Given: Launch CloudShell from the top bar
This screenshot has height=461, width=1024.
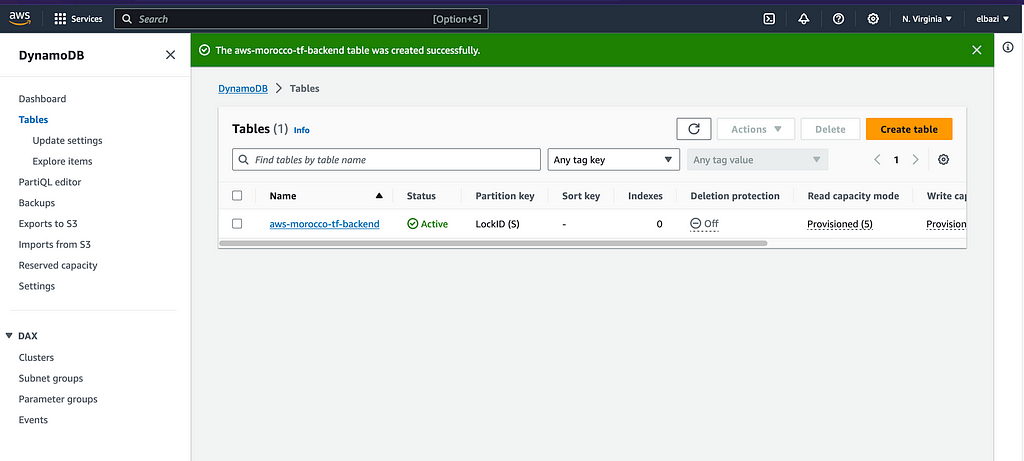Looking at the screenshot, I should [x=769, y=19].
